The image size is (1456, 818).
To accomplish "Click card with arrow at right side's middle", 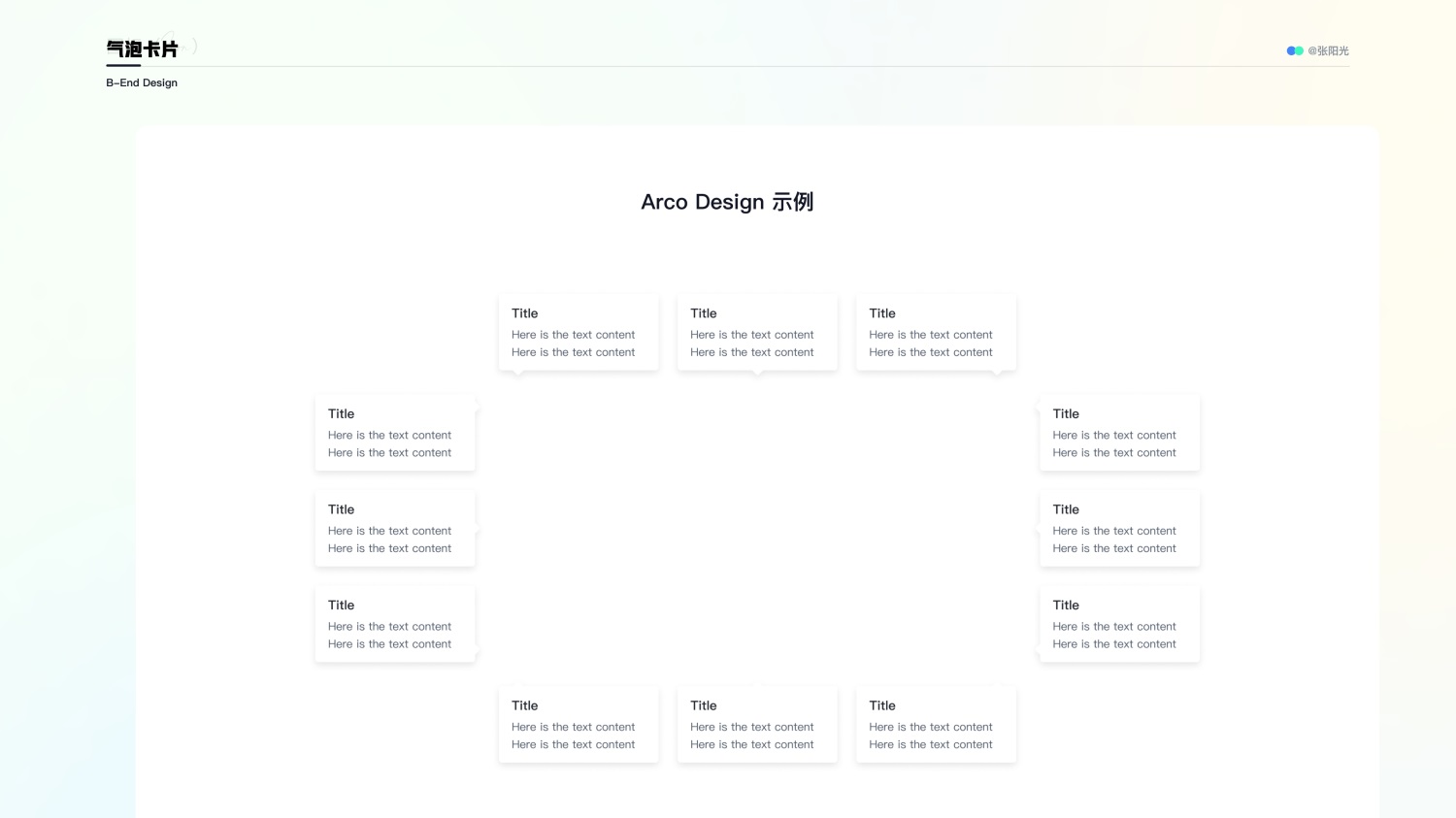I will click(395, 528).
